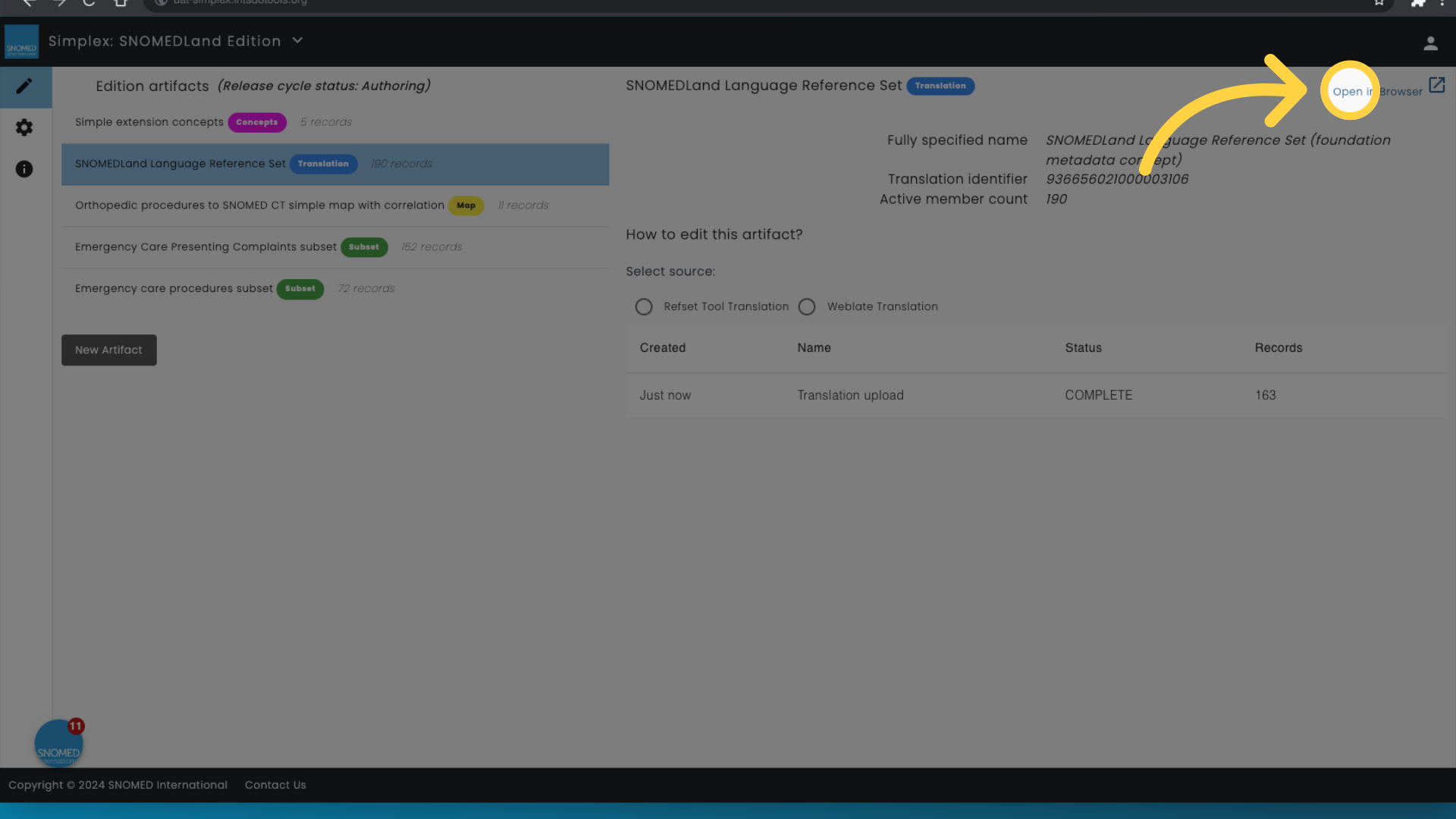Click the browser back arrow

[29, 3]
